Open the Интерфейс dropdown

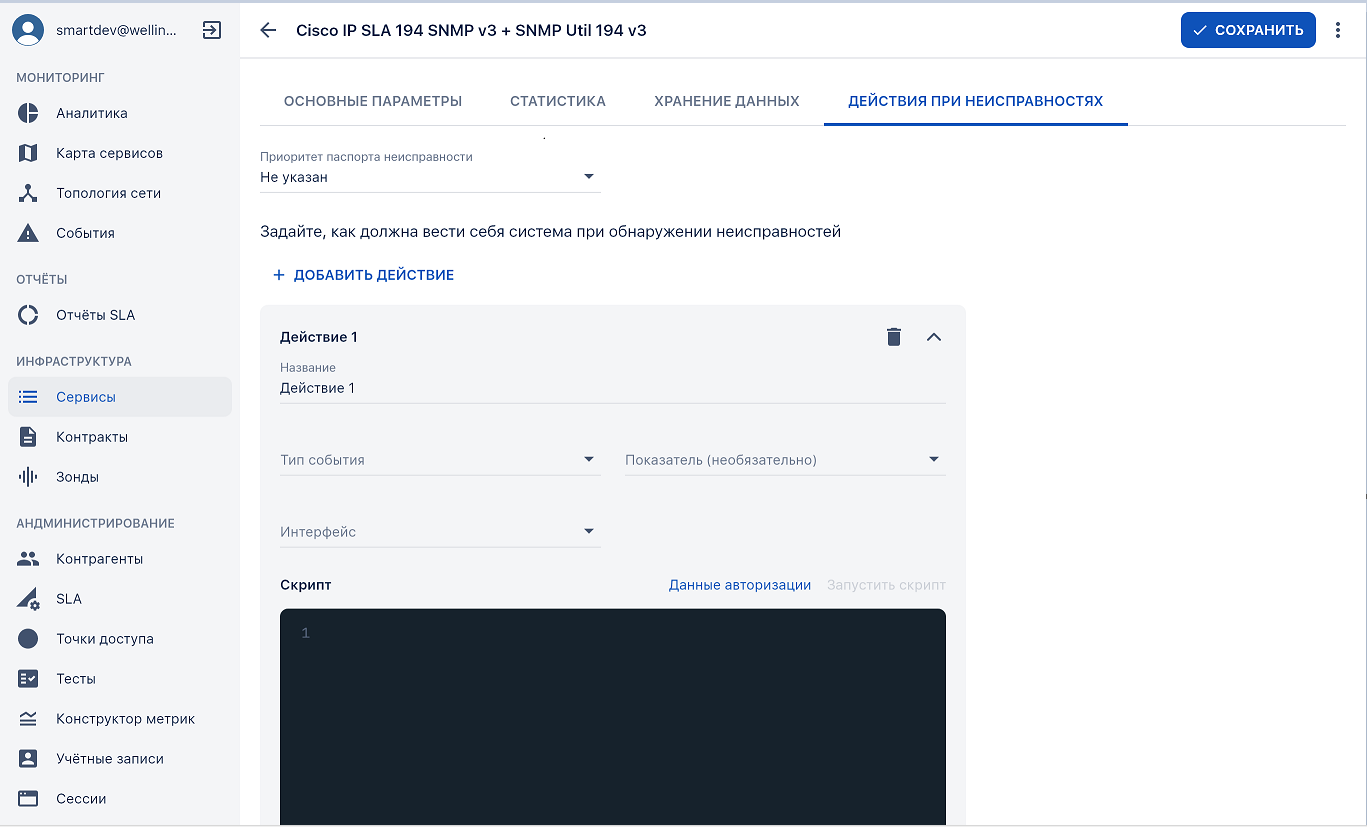pyautogui.click(x=440, y=532)
